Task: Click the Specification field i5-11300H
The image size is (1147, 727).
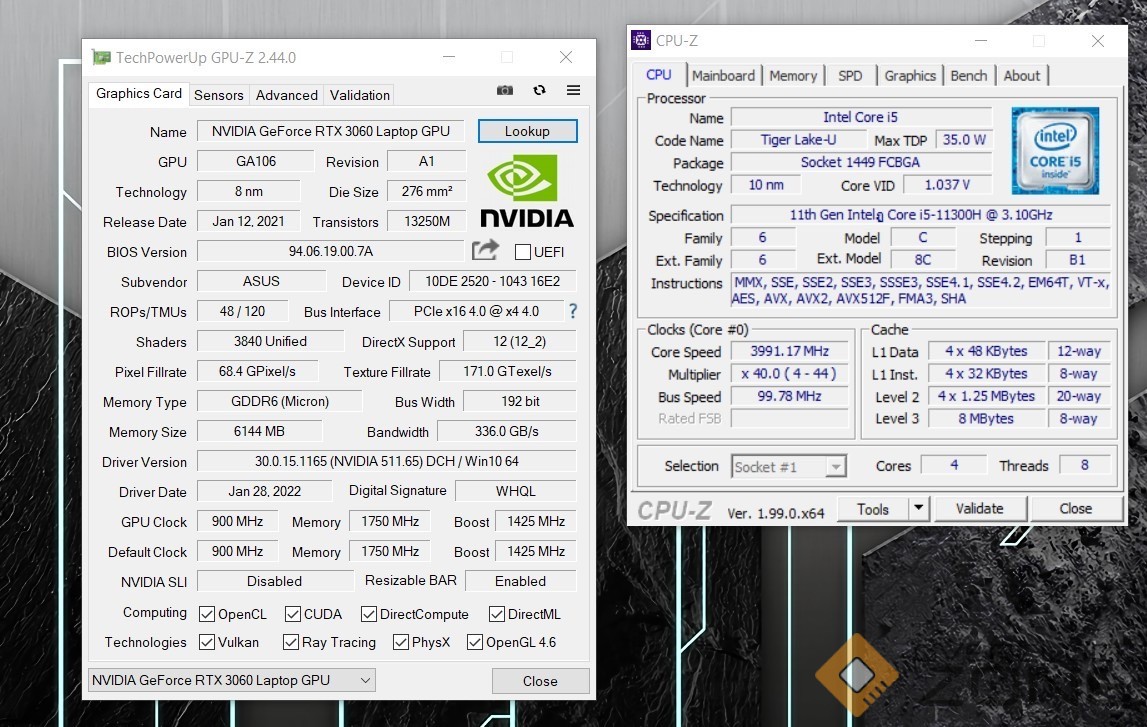Action: point(921,215)
